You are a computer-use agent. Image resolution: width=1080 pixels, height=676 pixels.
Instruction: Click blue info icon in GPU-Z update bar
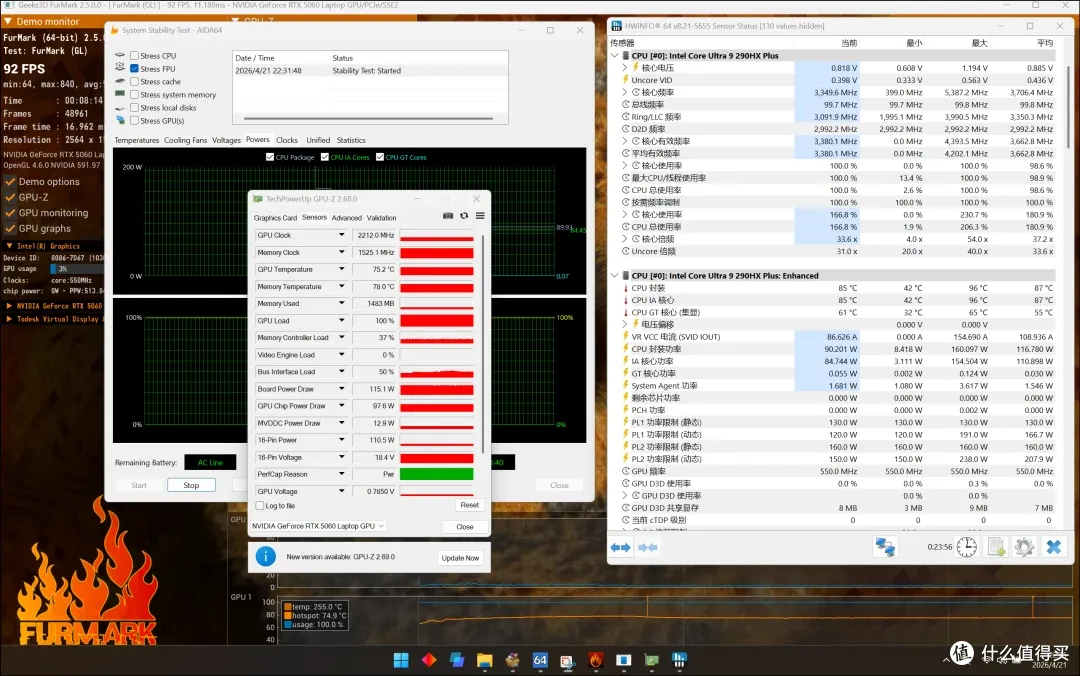coord(265,557)
